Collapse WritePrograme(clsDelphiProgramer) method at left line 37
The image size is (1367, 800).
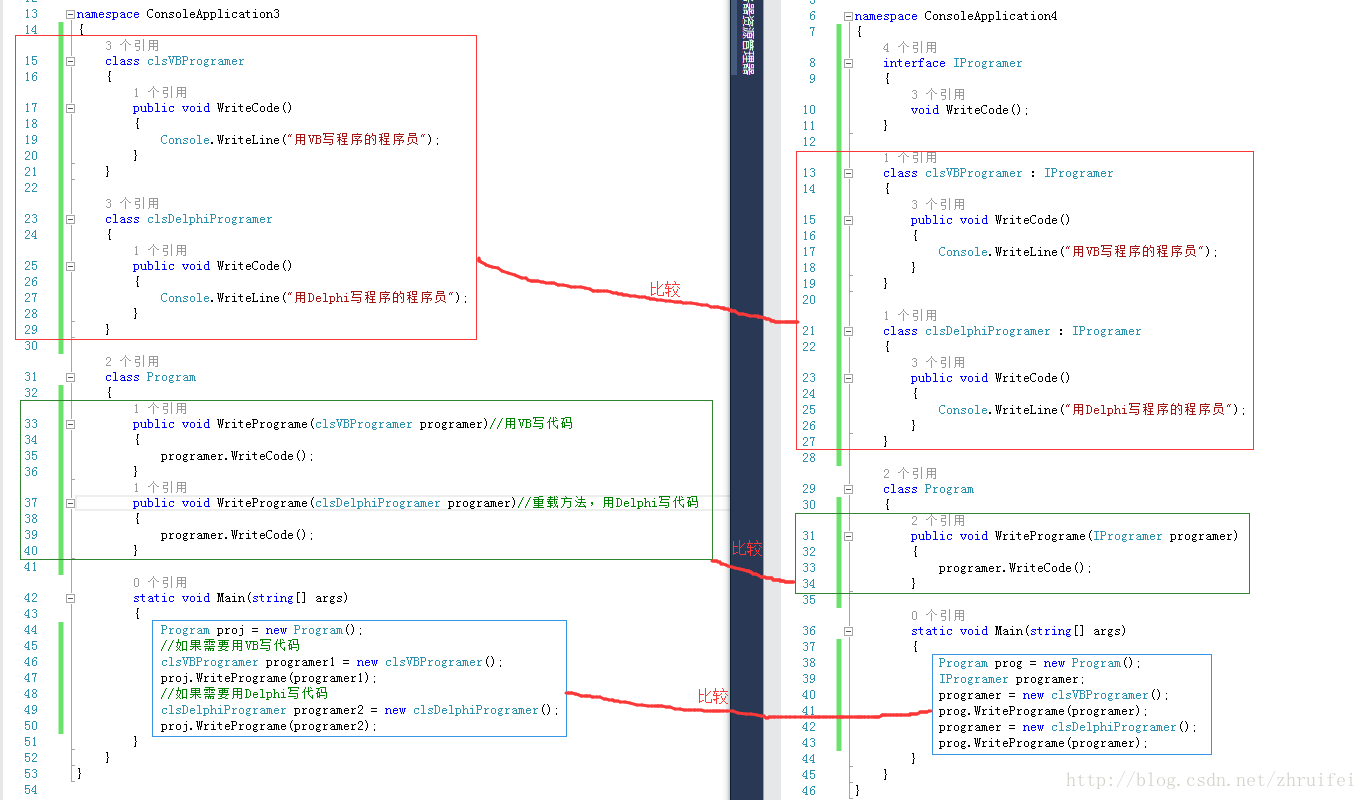[x=70, y=503]
